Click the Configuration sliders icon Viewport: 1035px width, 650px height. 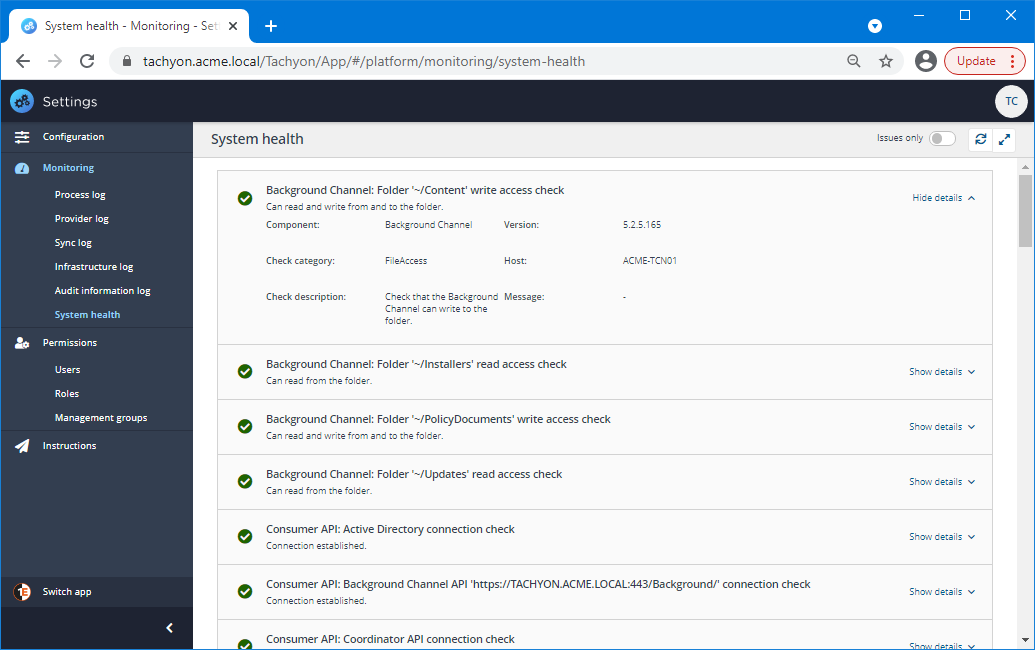(22, 137)
